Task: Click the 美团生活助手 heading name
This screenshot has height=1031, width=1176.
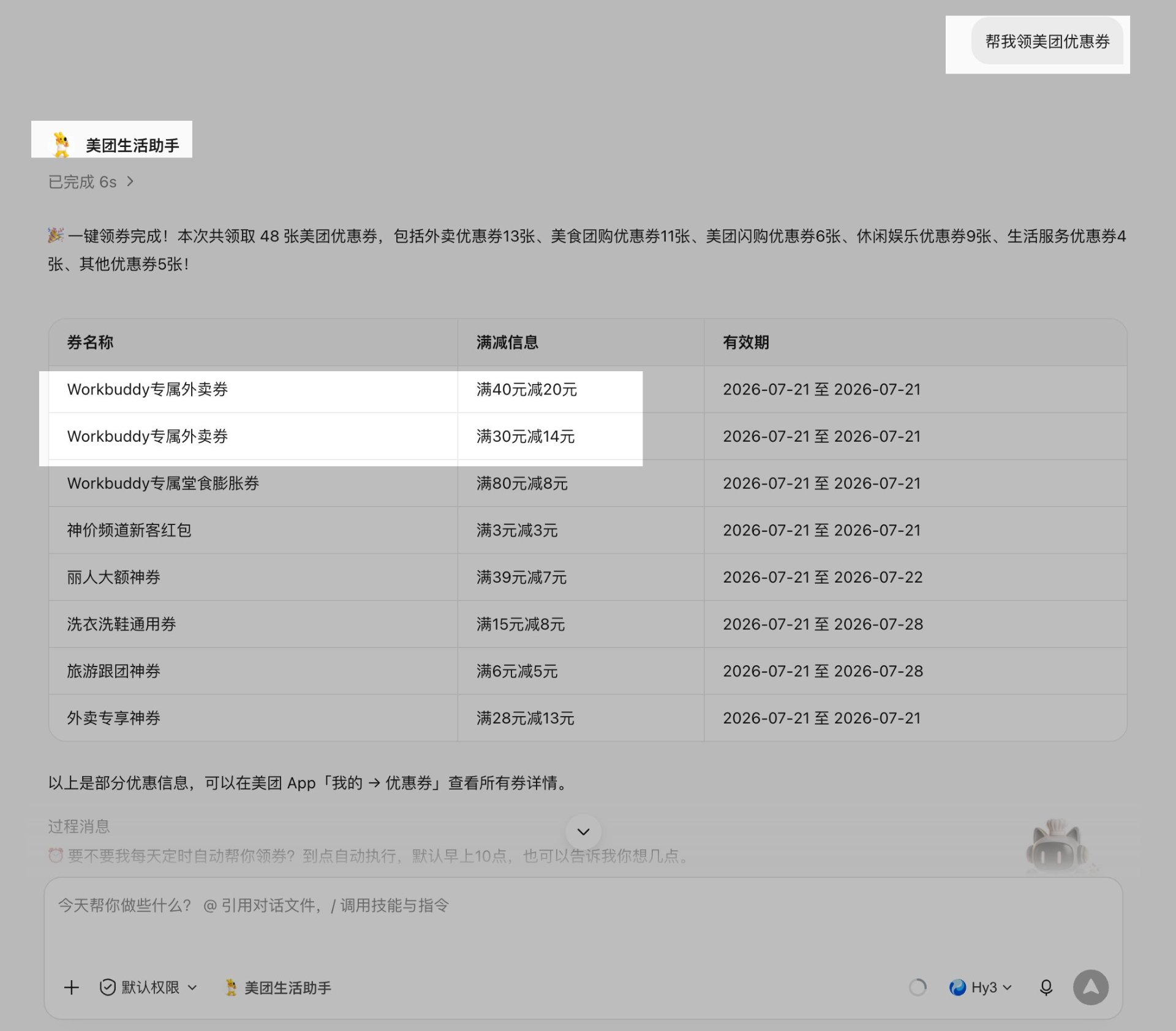Action: click(132, 145)
